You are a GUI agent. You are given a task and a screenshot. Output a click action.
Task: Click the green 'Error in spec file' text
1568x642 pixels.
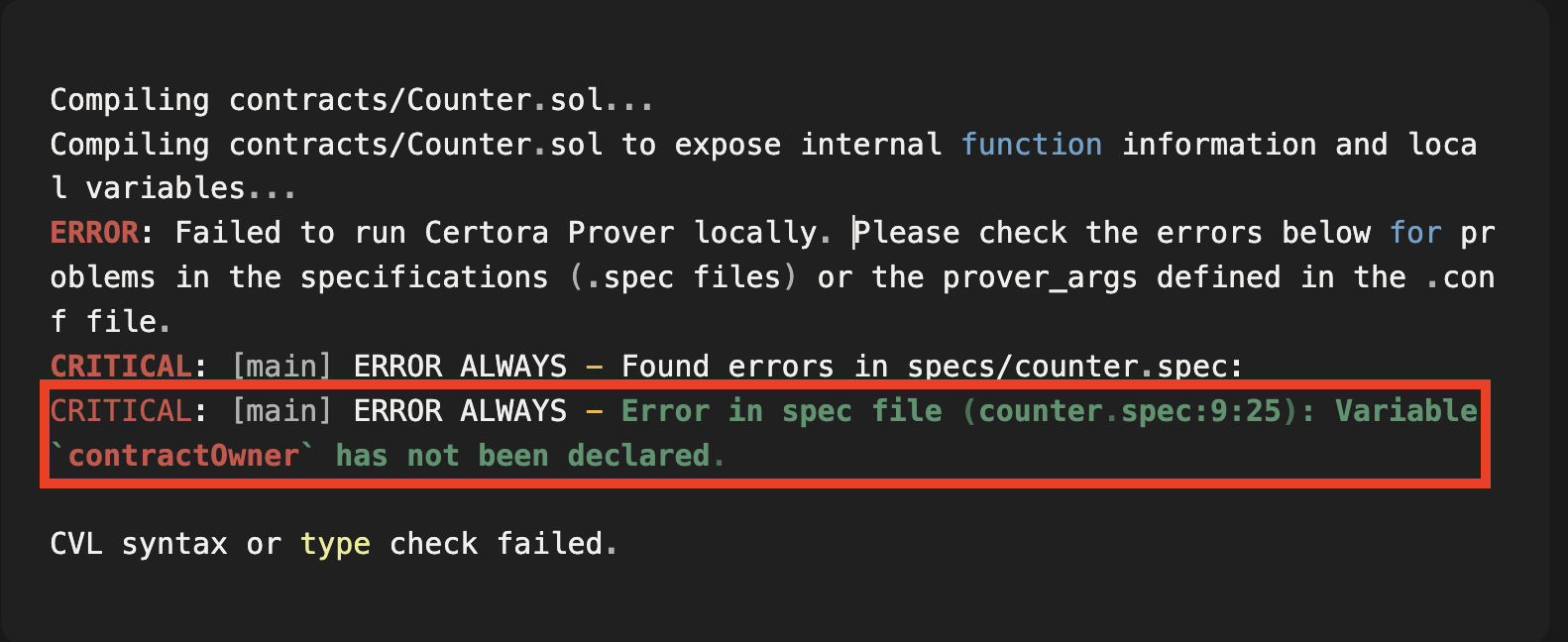781,411
